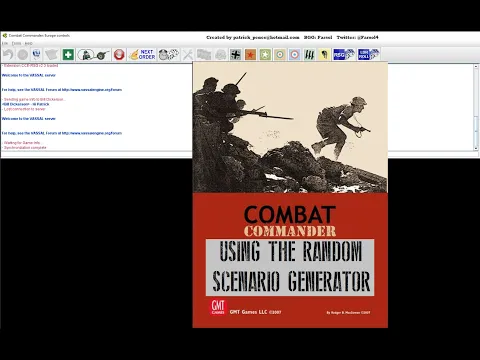Viewport: 480px width, 360px height.
Task: Click the chat log vertical scrollbar thumb
Action: [476, 132]
